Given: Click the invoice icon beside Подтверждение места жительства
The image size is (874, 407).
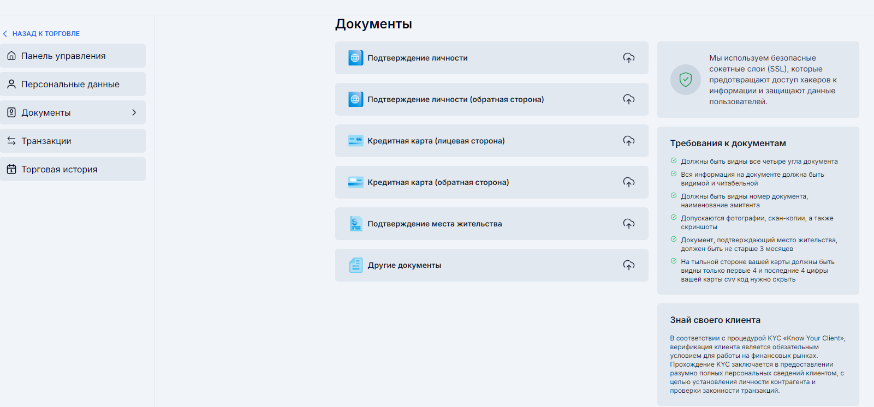Looking at the screenshot, I should click(x=356, y=224).
